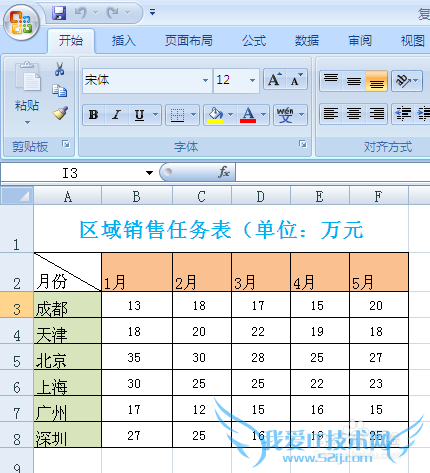Select column D header

261,196
